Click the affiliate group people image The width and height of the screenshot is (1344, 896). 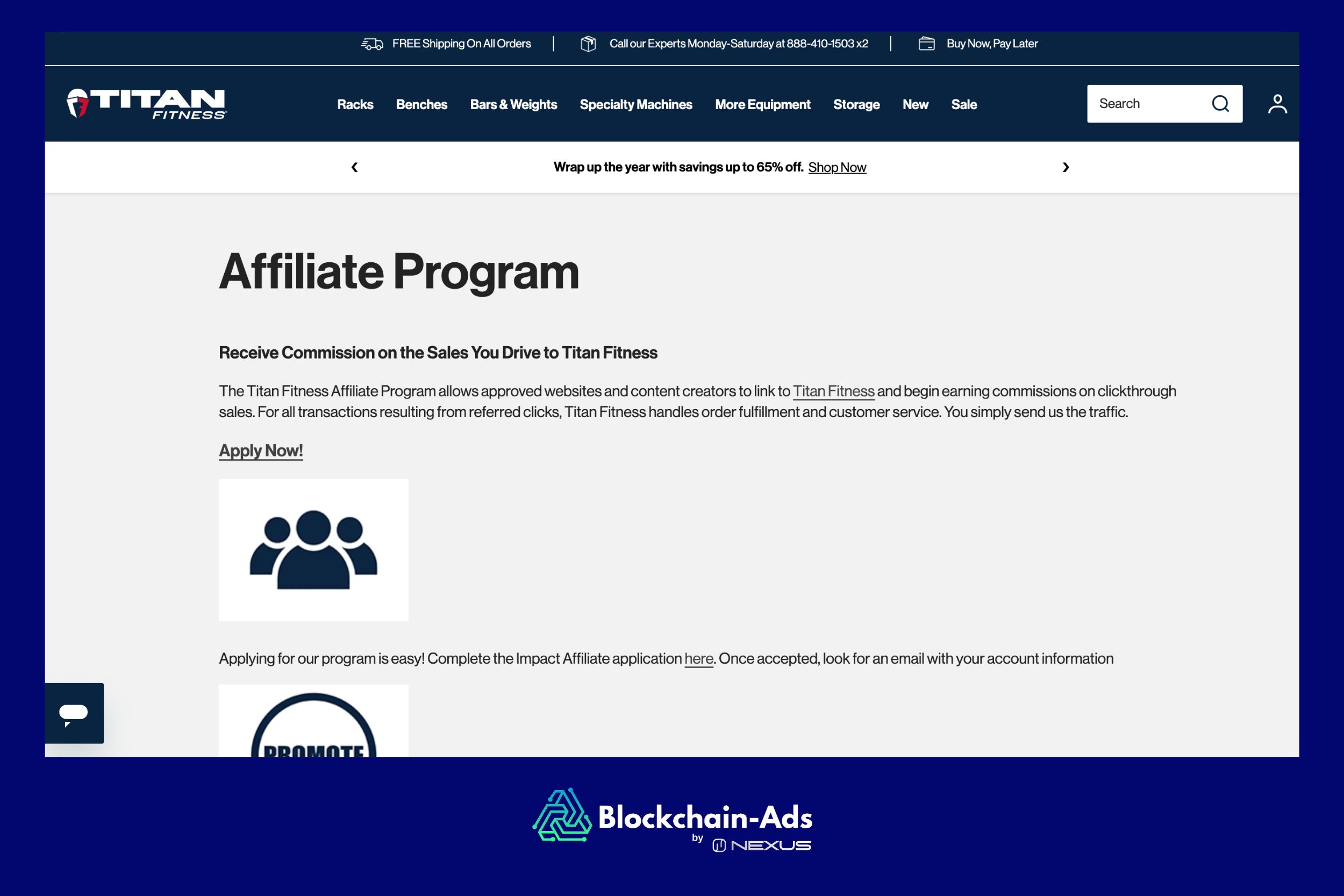[x=313, y=550]
